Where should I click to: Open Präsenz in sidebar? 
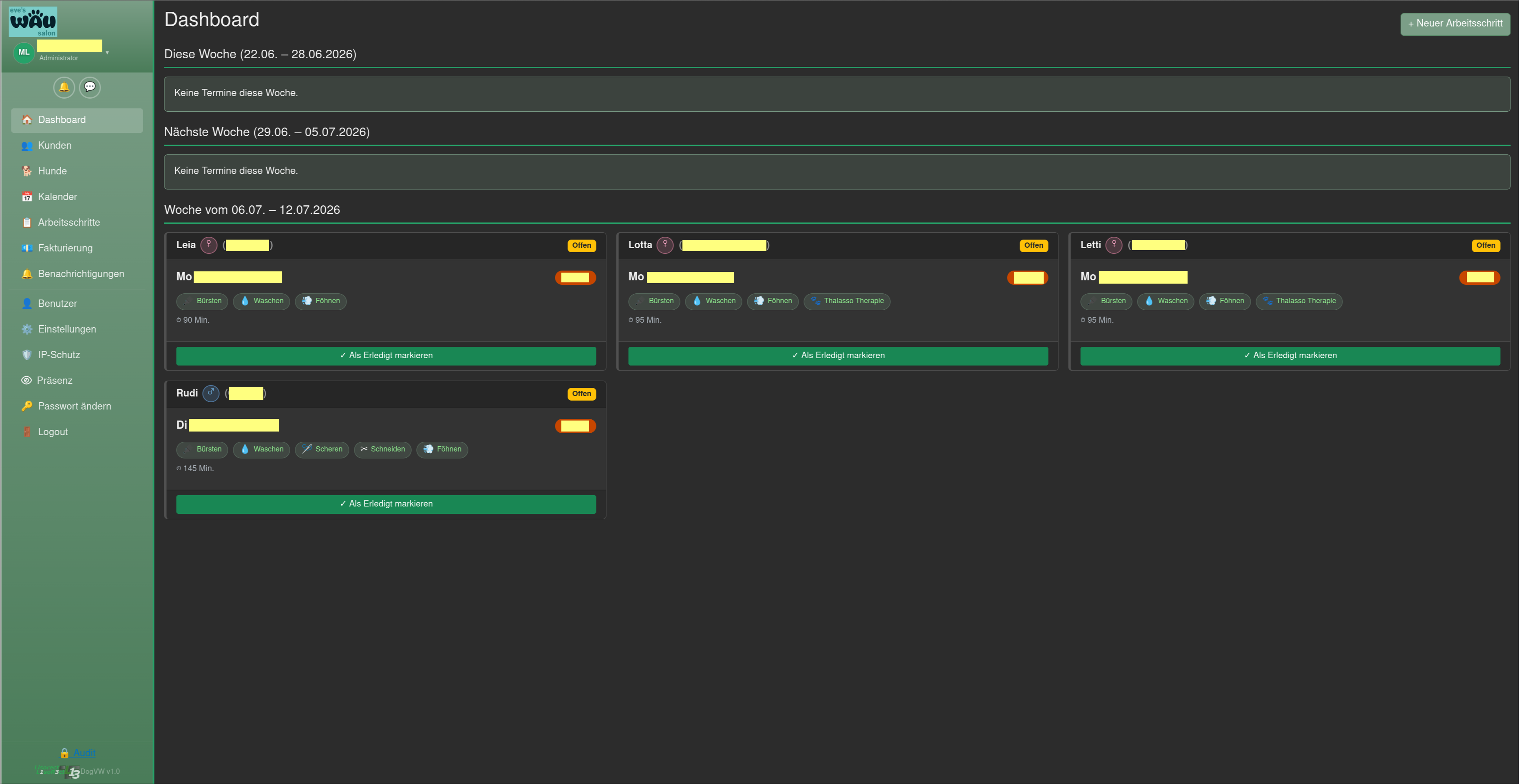(77, 381)
